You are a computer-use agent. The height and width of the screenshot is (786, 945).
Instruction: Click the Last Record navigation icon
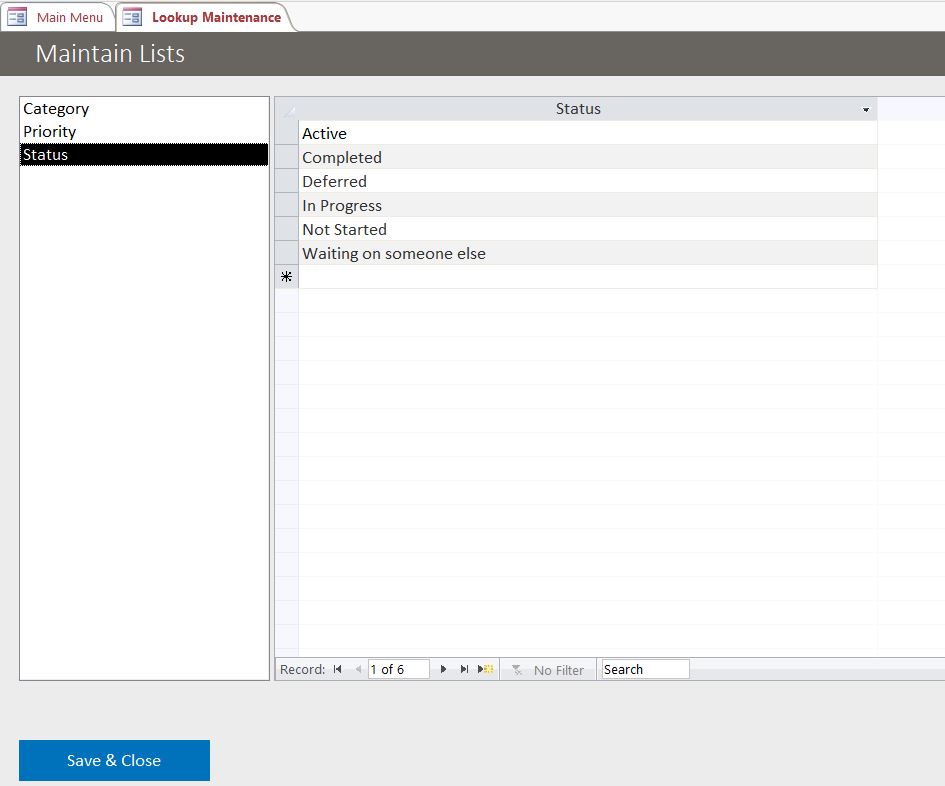click(463, 669)
